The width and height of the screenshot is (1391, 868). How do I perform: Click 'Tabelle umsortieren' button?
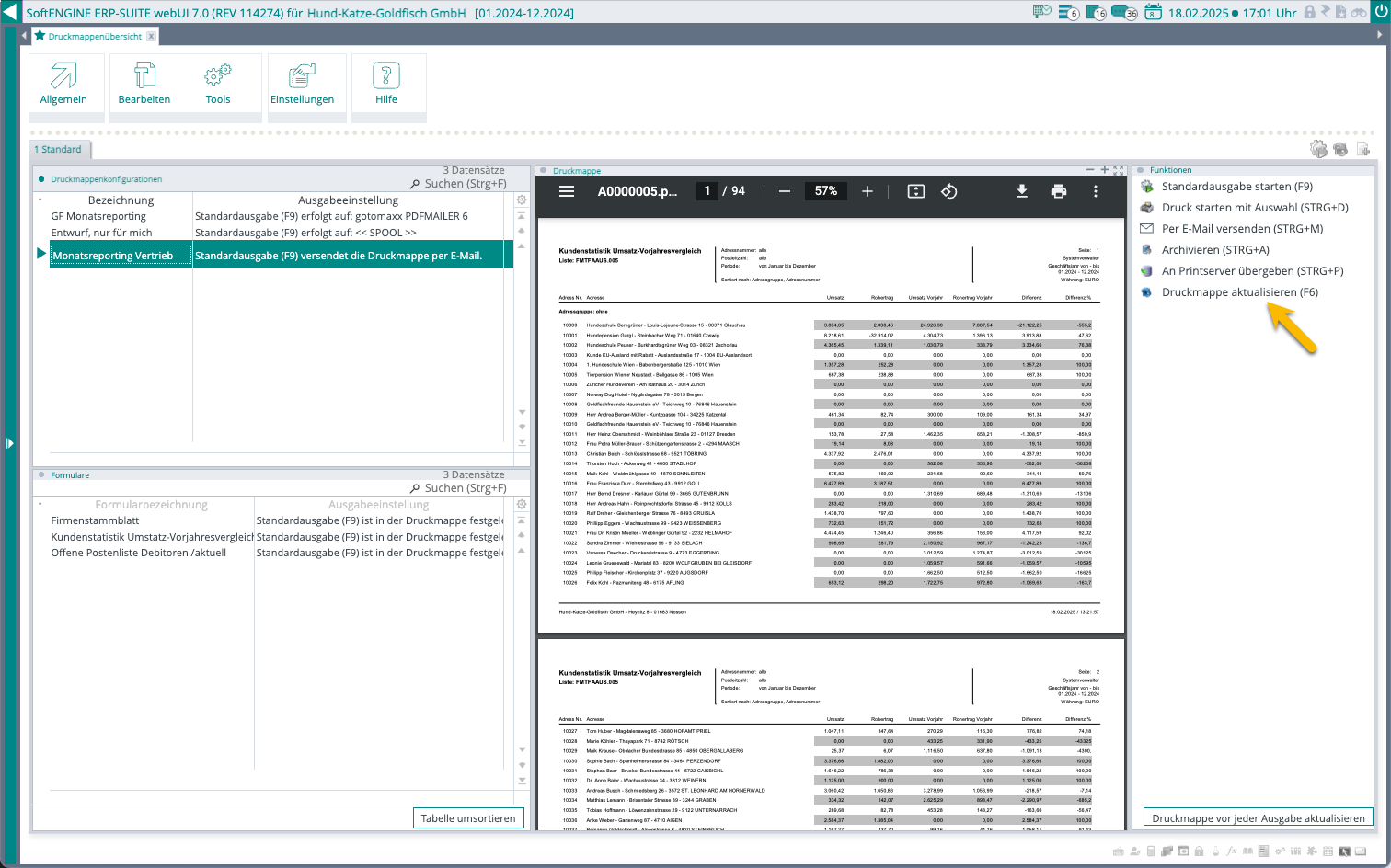coord(468,817)
